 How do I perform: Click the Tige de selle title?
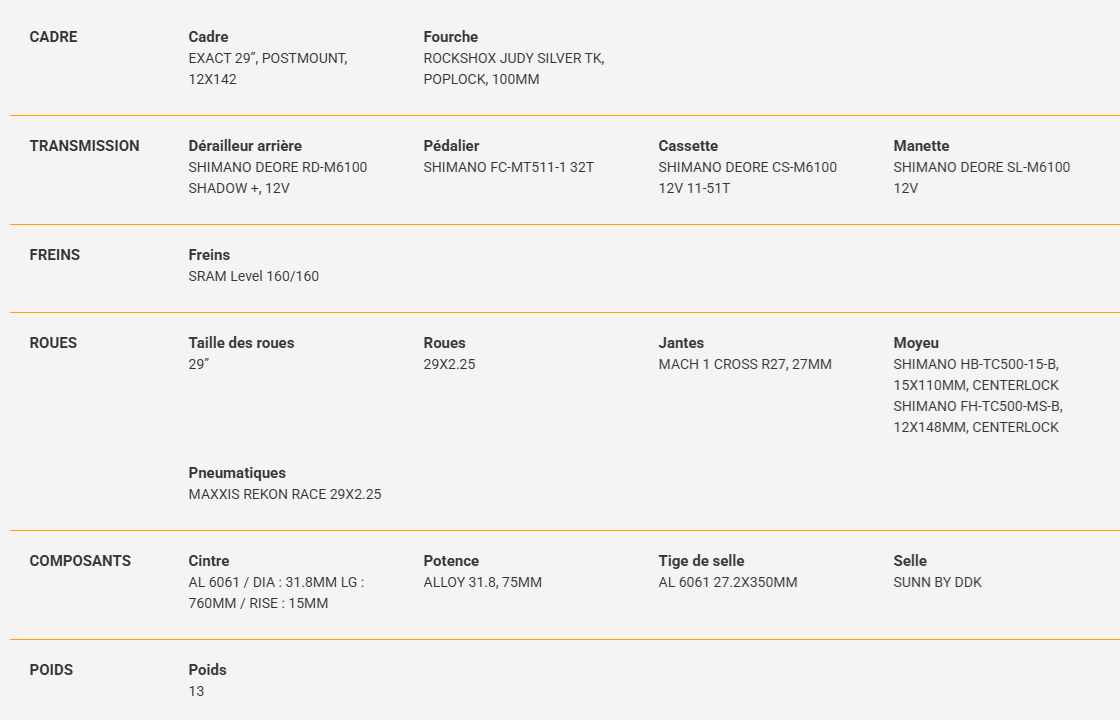click(701, 561)
